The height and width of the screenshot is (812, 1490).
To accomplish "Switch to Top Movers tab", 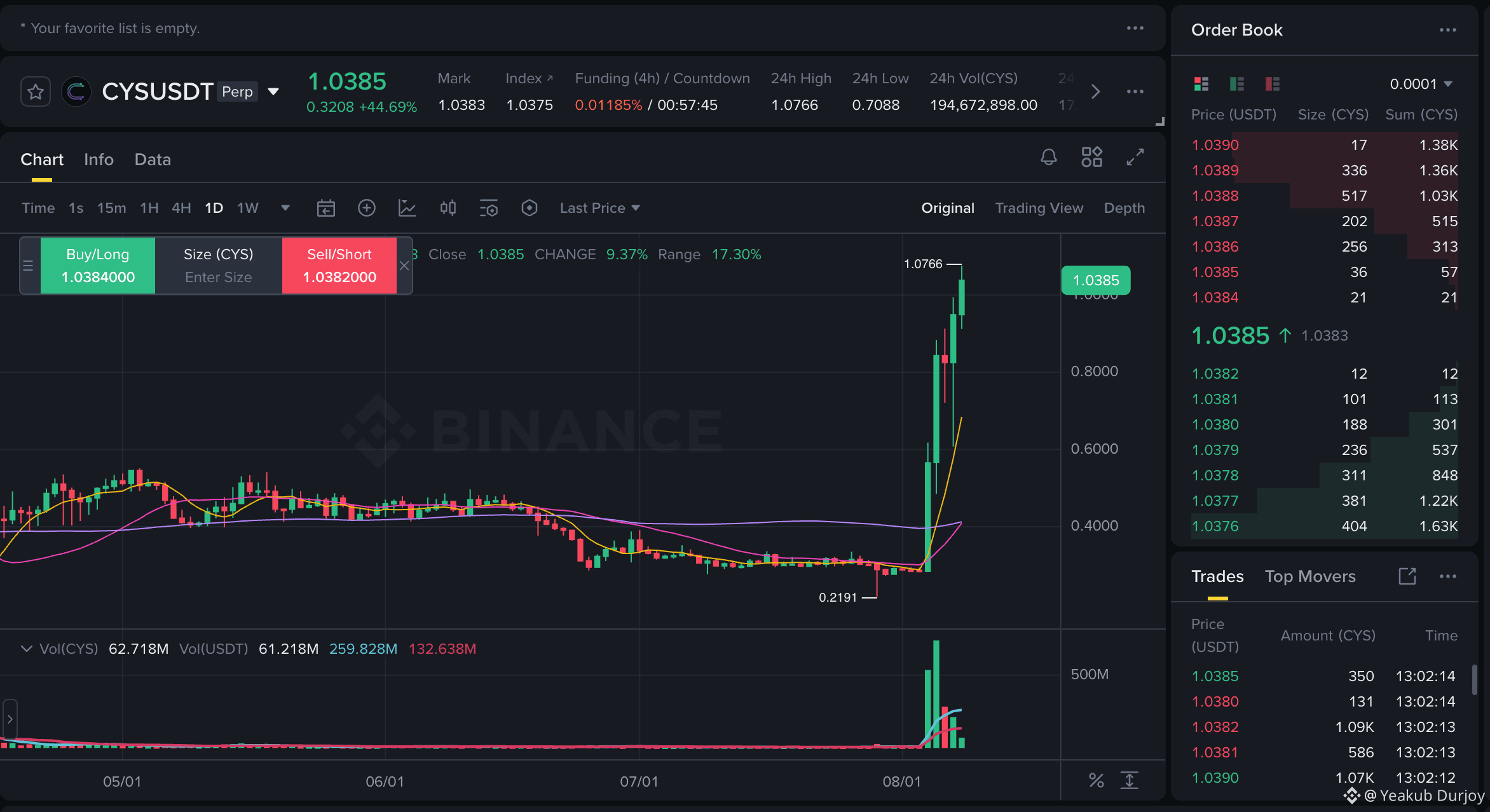I will [1310, 576].
